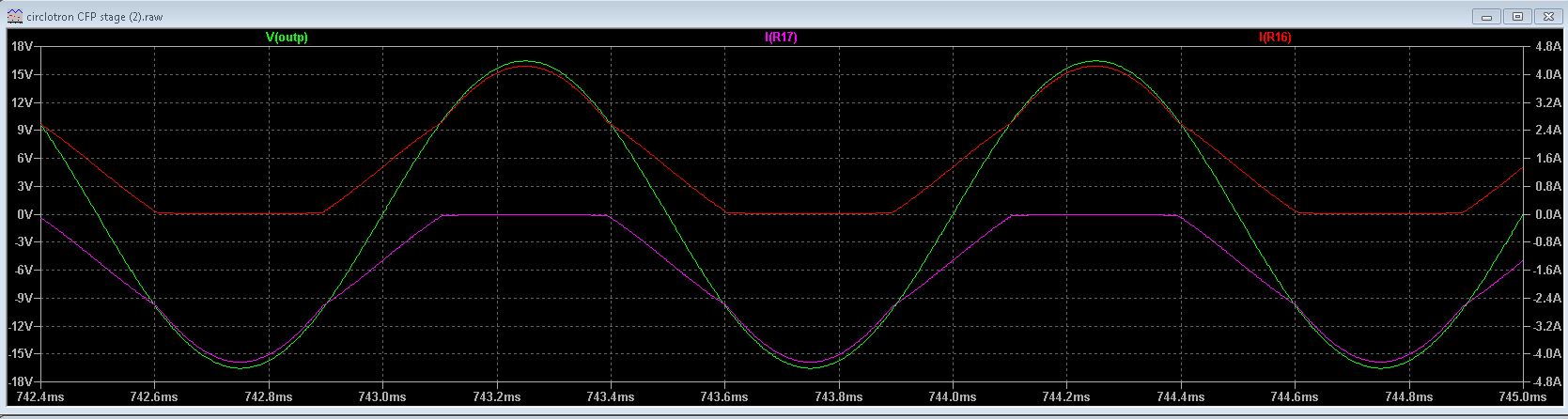Click the 4.0A right axis label

point(1547,74)
